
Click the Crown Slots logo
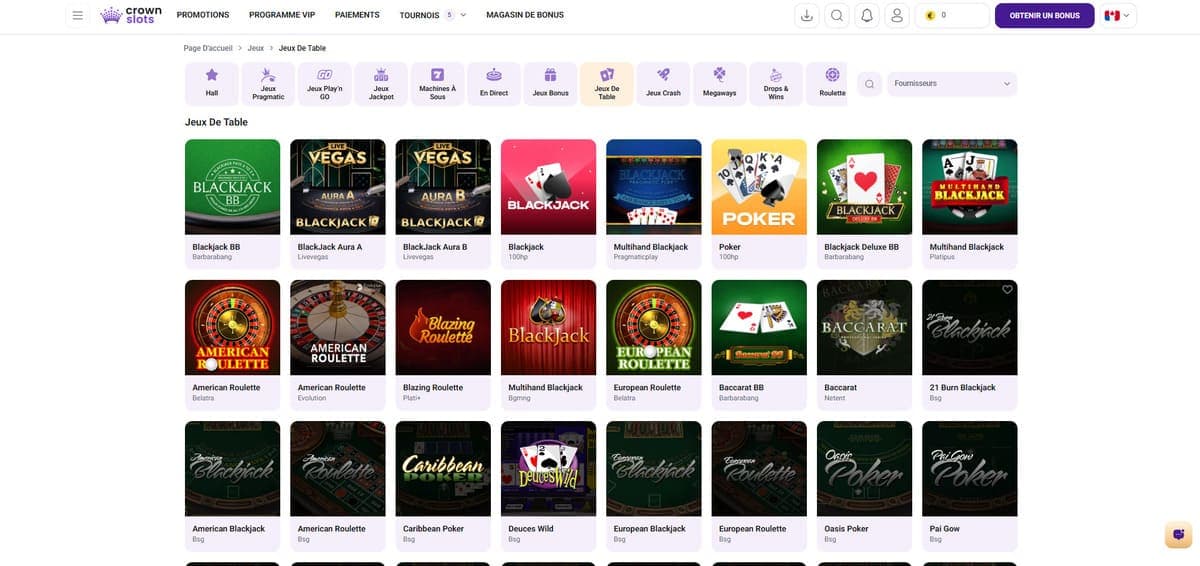coord(131,15)
